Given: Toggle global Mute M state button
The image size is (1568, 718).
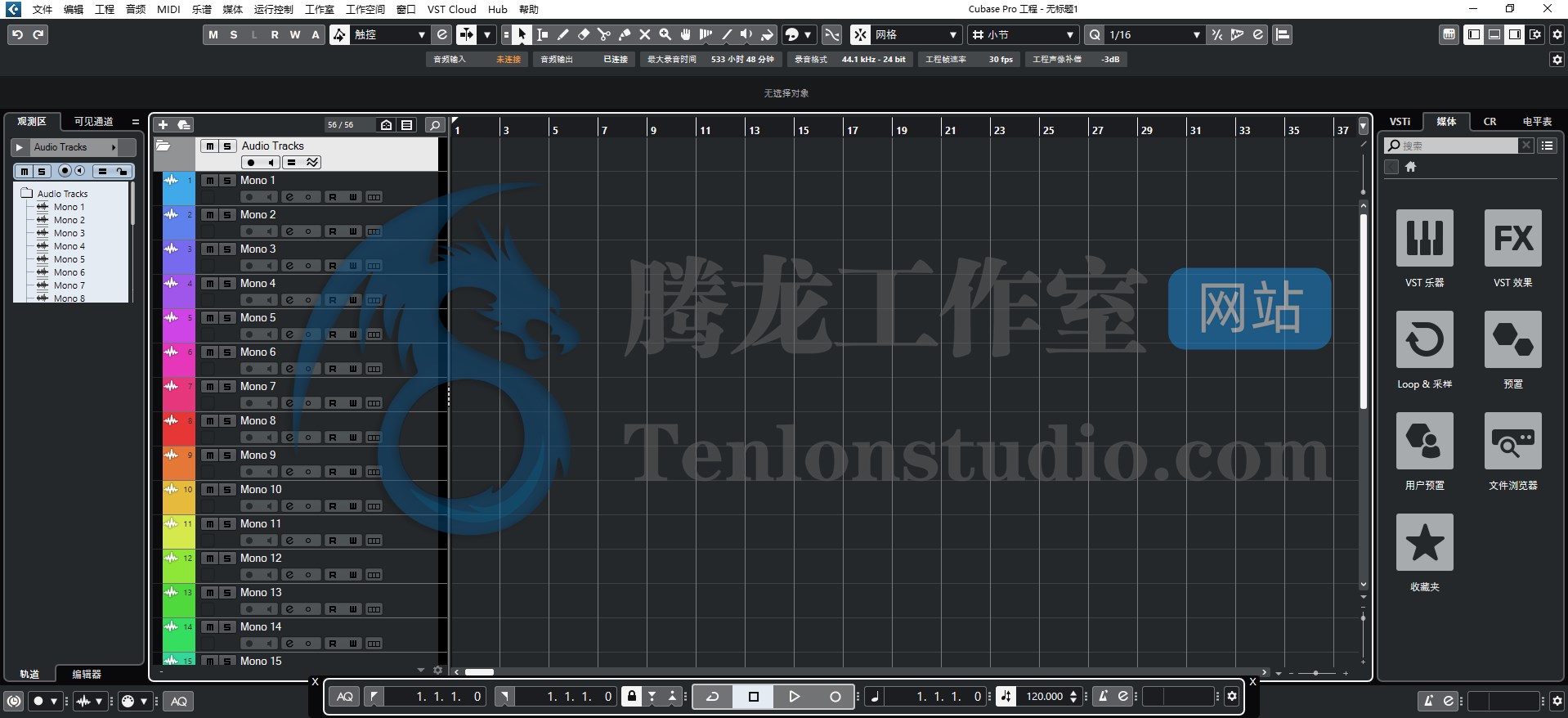Looking at the screenshot, I should coord(213,34).
